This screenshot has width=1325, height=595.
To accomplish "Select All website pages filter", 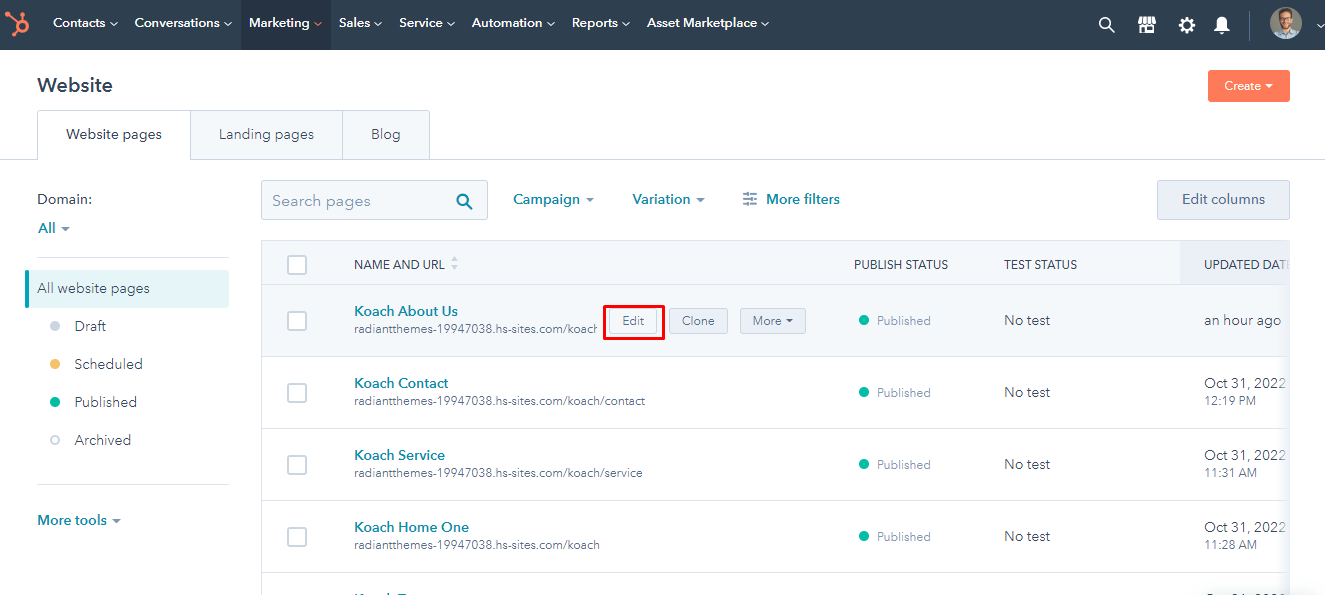I will 127,289.
